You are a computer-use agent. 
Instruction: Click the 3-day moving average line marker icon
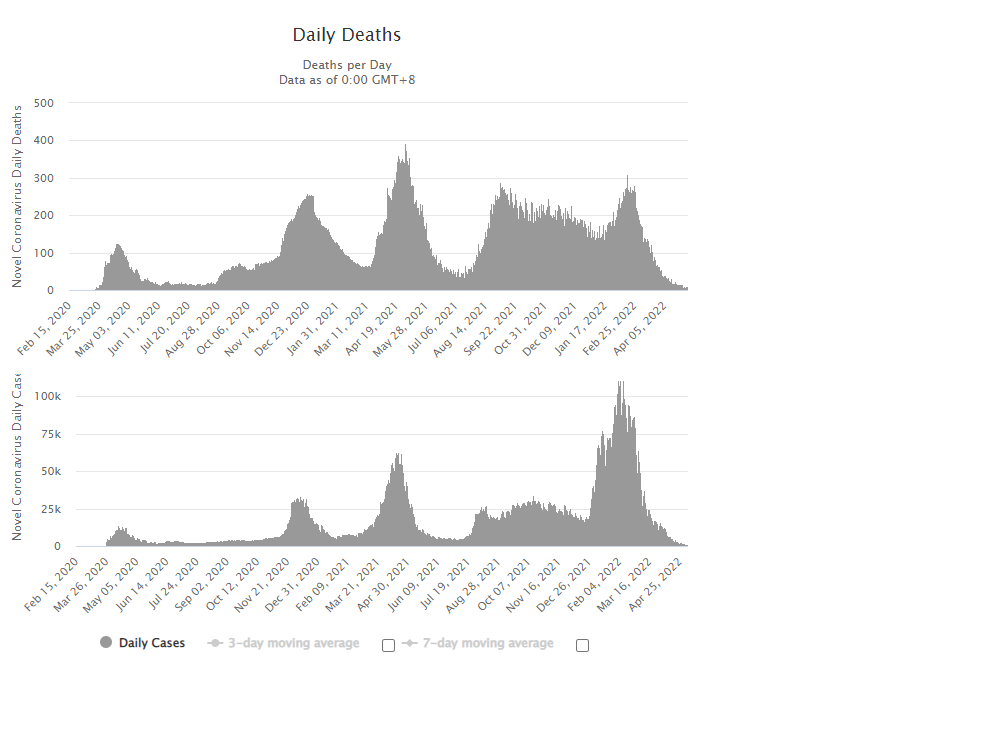pos(214,643)
